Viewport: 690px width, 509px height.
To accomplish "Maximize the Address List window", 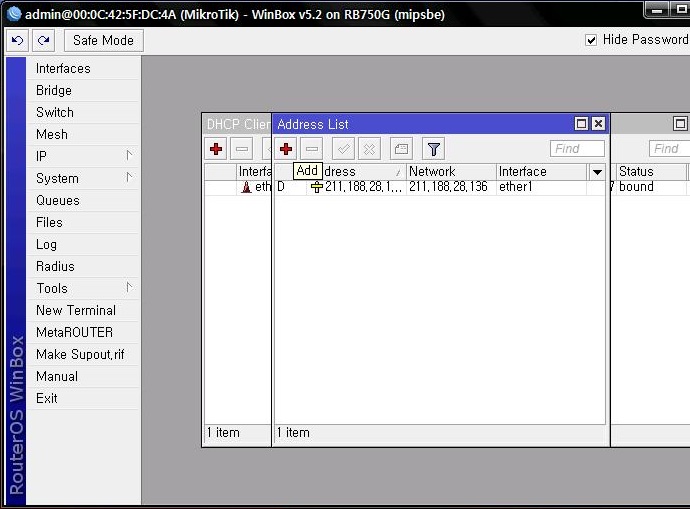I will point(581,124).
